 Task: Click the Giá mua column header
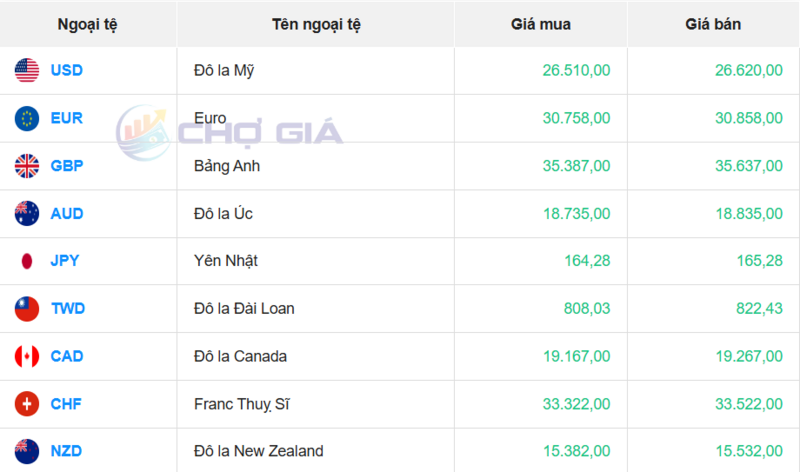(540, 23)
